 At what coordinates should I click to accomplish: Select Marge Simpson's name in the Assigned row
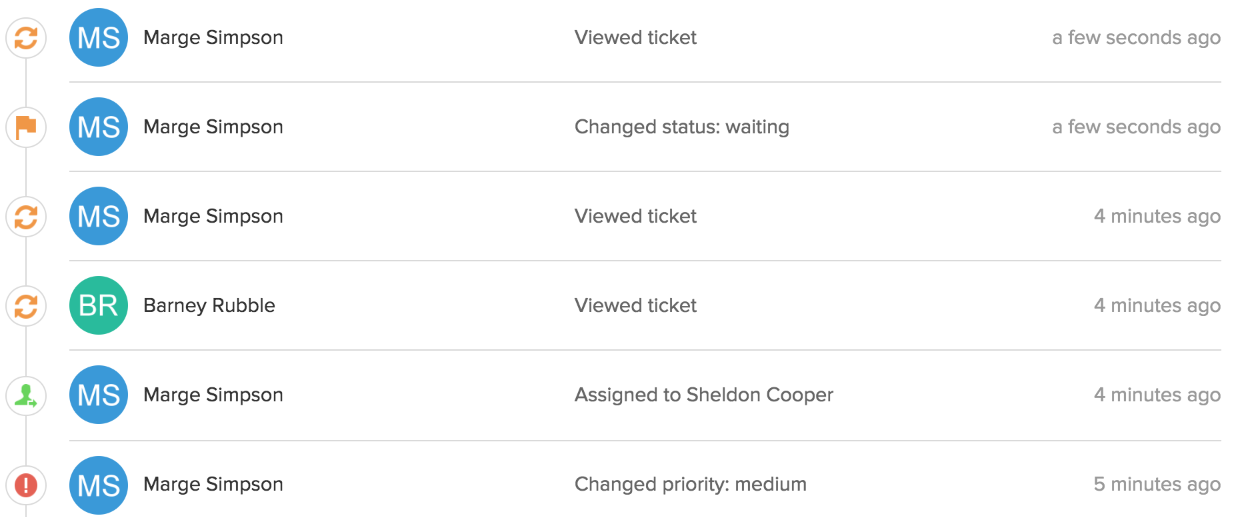pos(213,395)
